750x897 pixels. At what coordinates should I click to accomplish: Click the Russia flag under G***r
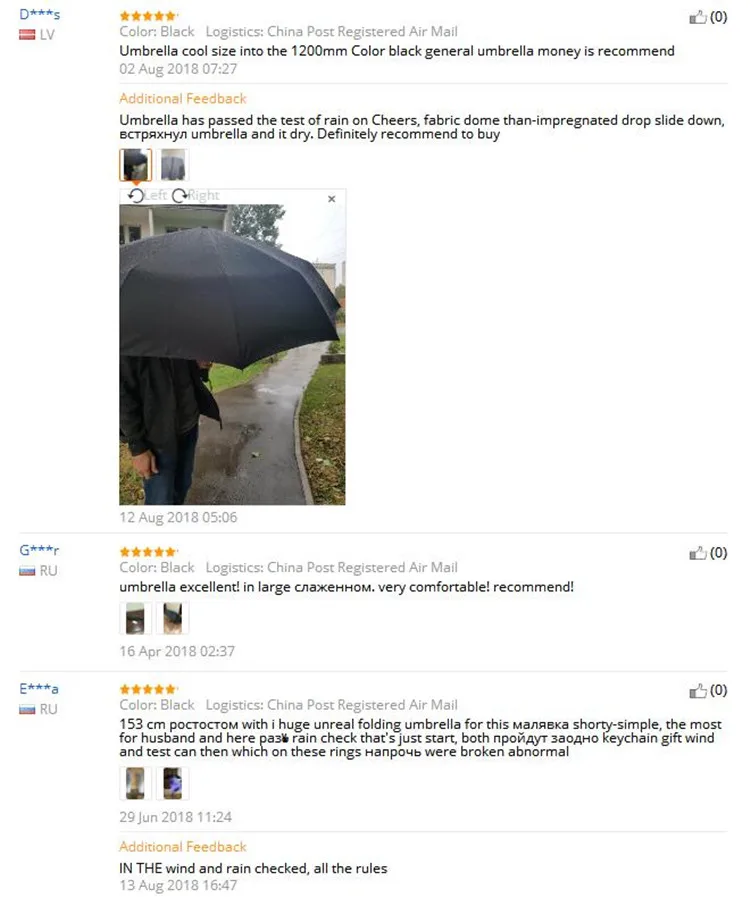[27, 571]
